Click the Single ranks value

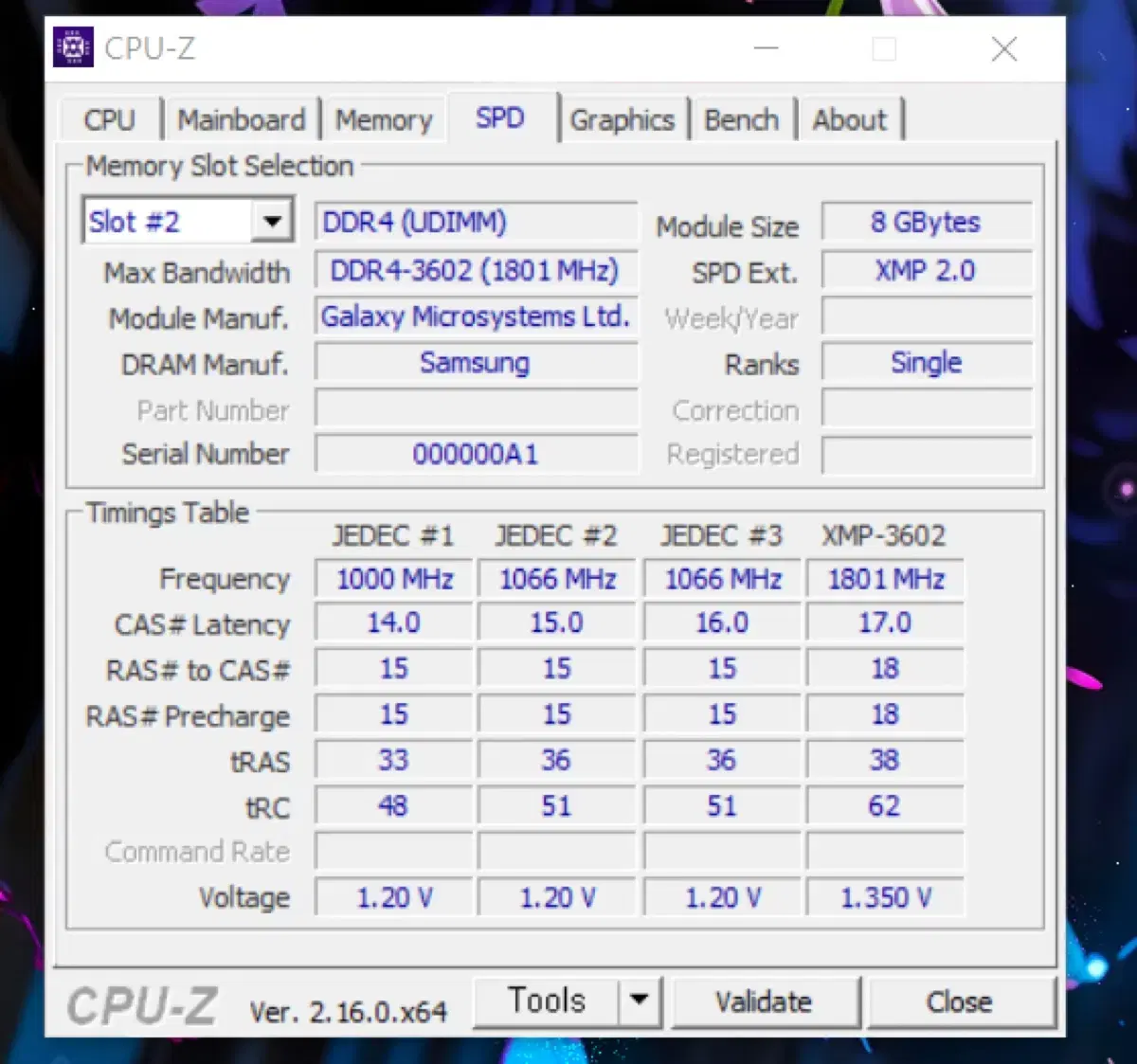click(x=927, y=363)
